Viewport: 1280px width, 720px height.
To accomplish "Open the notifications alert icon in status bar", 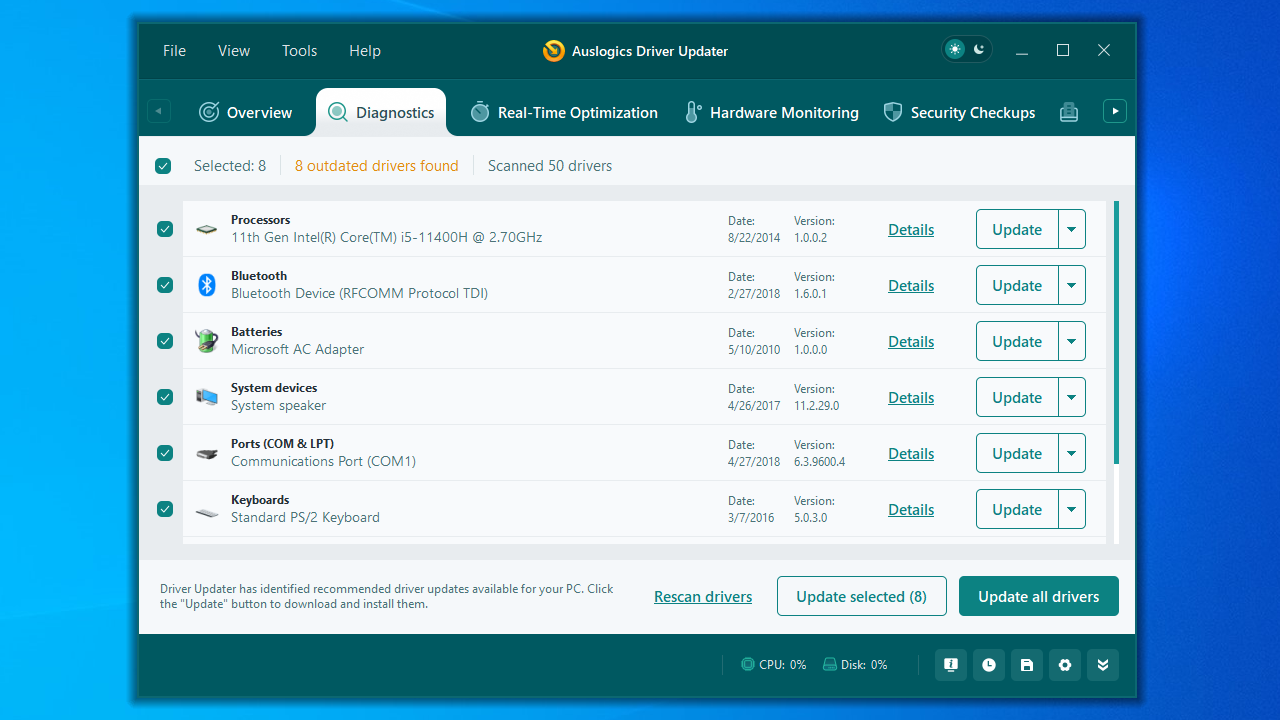I will pyautogui.click(x=951, y=665).
